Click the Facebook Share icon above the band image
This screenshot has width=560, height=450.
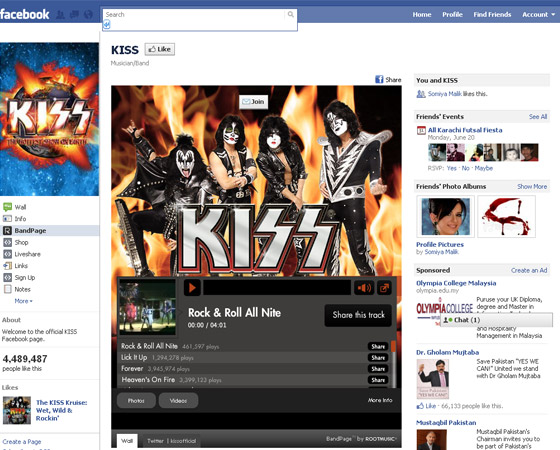379,79
